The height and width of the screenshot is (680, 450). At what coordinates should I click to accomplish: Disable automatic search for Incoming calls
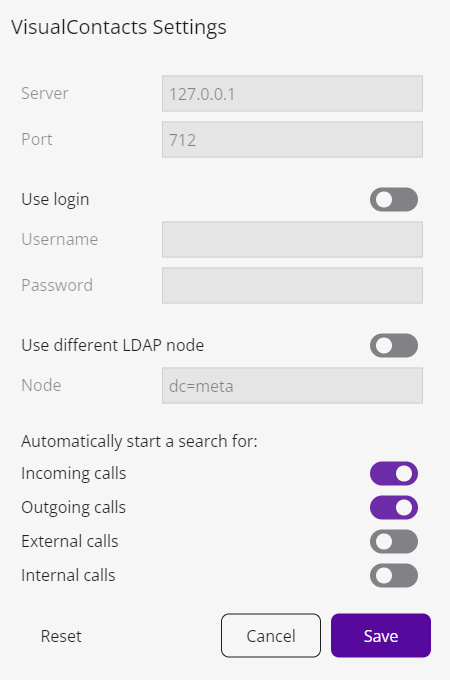pos(394,473)
